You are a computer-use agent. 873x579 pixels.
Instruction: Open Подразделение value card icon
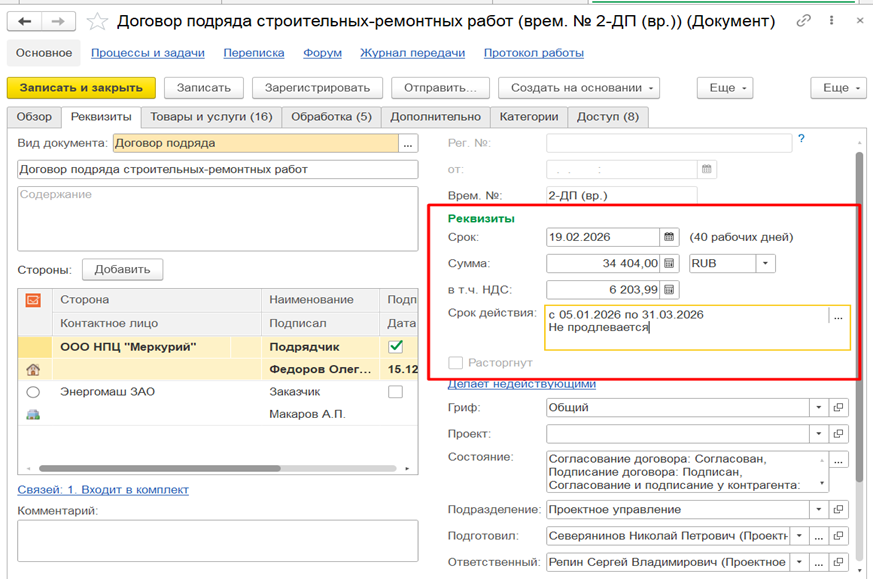[x=838, y=509]
